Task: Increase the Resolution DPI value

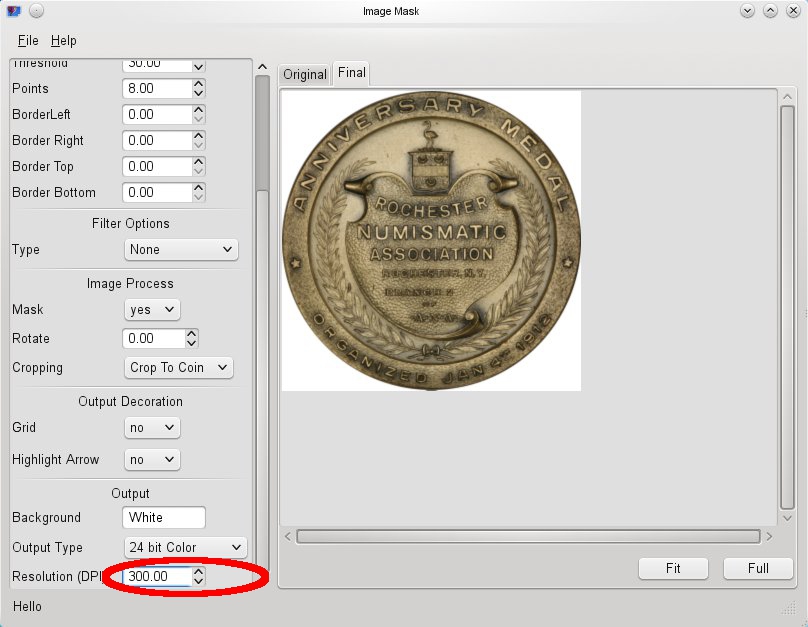Action: tap(199, 571)
